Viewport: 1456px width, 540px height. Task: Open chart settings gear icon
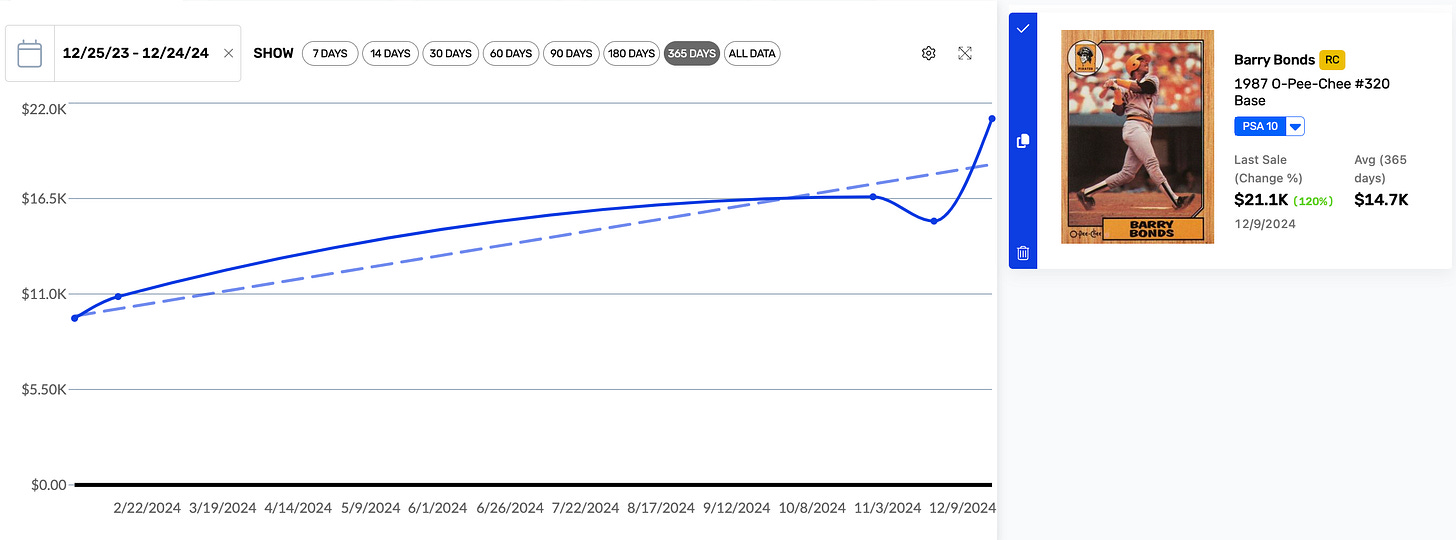[928, 53]
